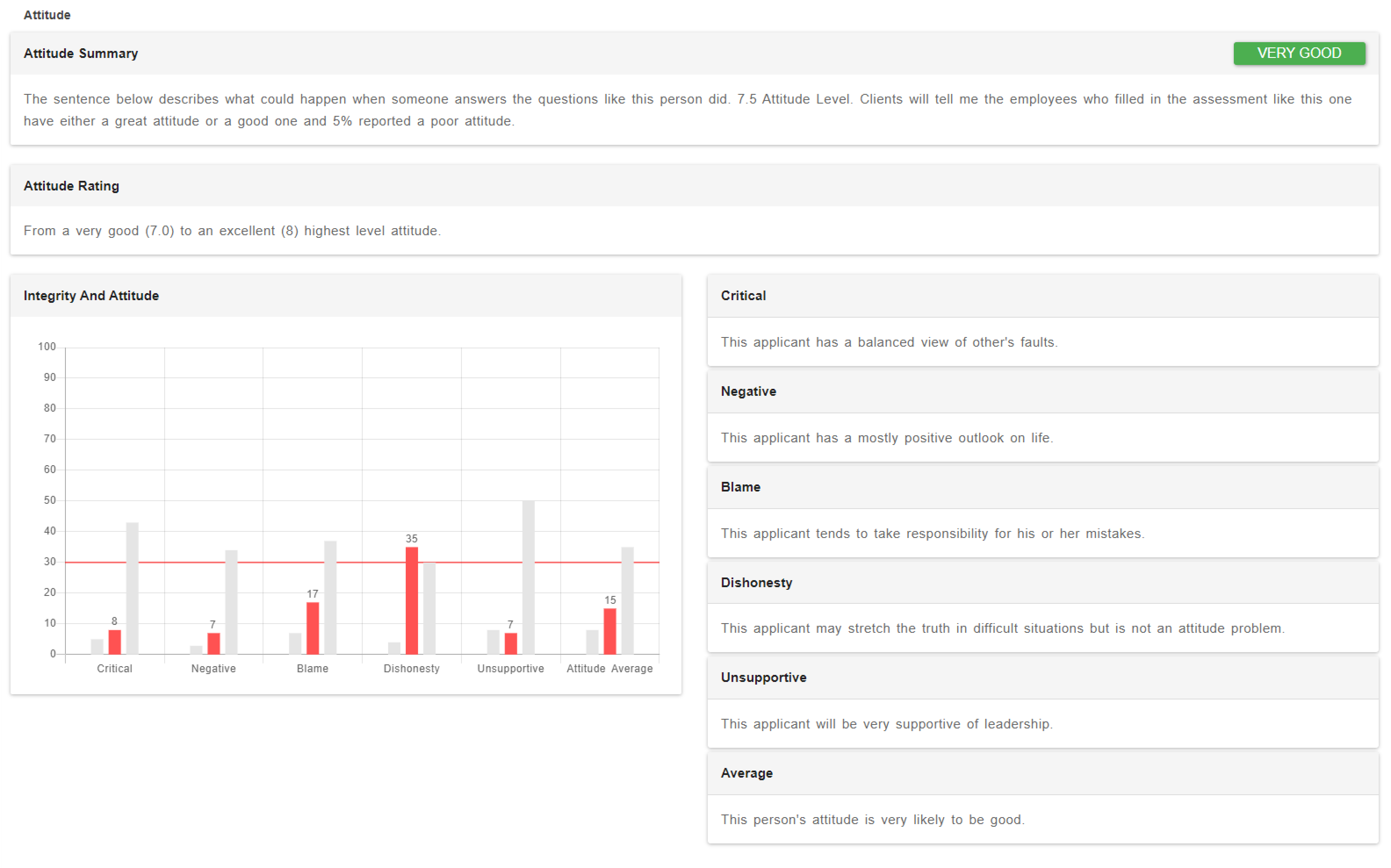The width and height of the screenshot is (1391, 868).
Task: Click the Average section header
Action: 746,773
